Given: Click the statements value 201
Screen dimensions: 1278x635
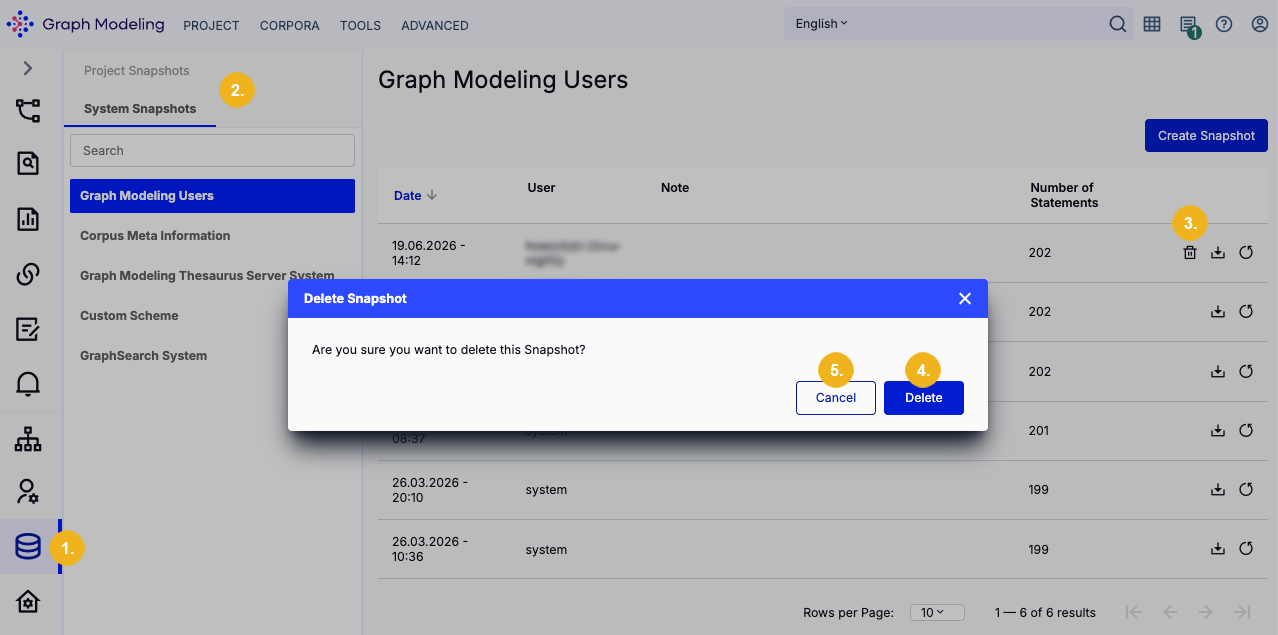Looking at the screenshot, I should [1039, 431].
